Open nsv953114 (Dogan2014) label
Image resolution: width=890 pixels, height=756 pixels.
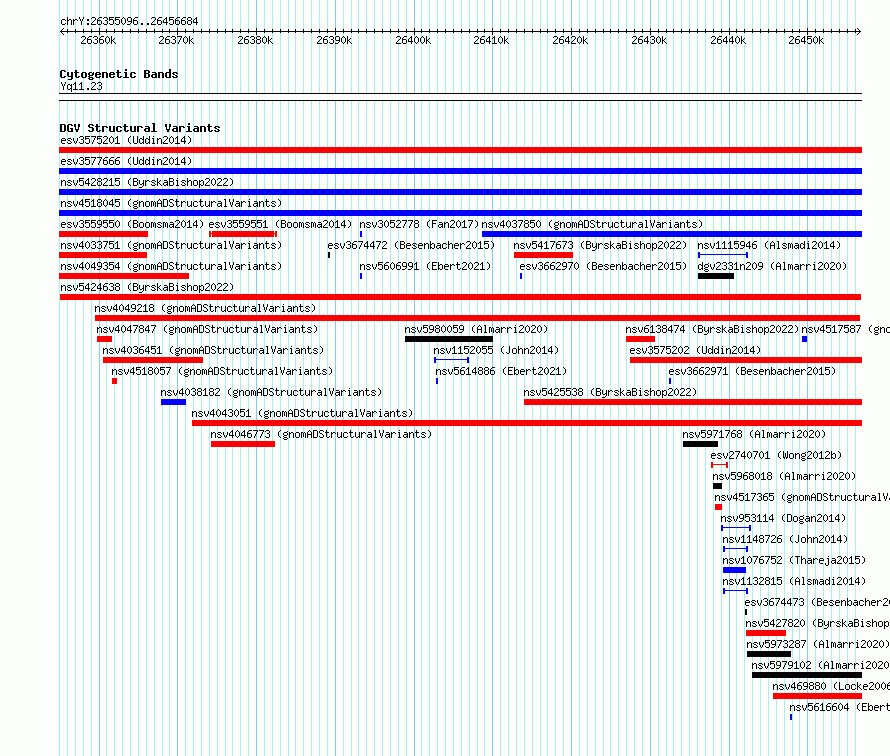pyautogui.click(x=783, y=518)
